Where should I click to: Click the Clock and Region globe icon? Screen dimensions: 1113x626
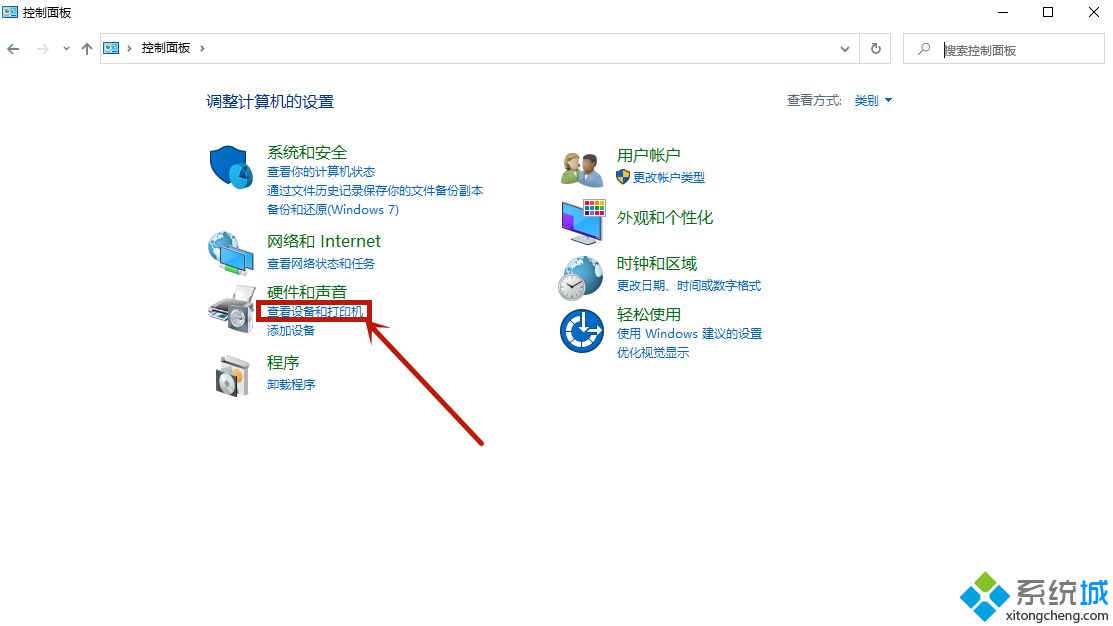click(581, 277)
